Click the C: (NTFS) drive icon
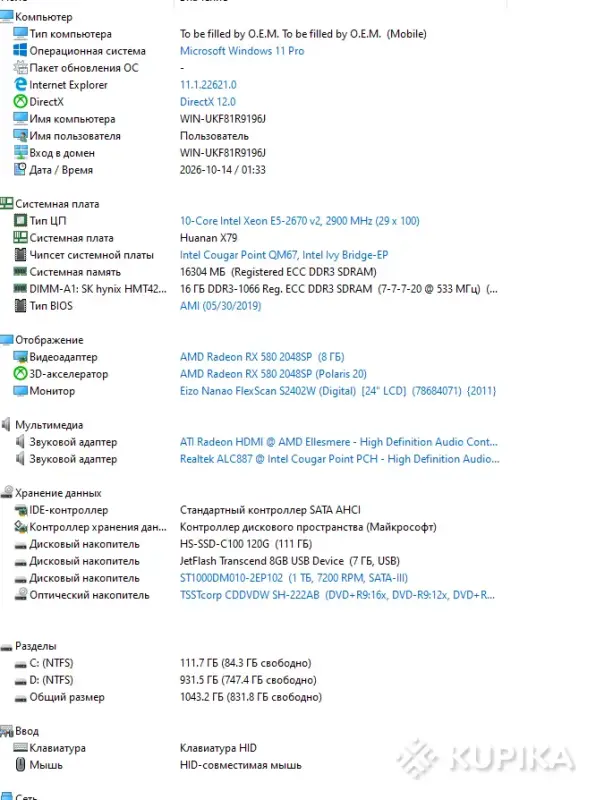This screenshot has width=596, height=800. (20, 664)
